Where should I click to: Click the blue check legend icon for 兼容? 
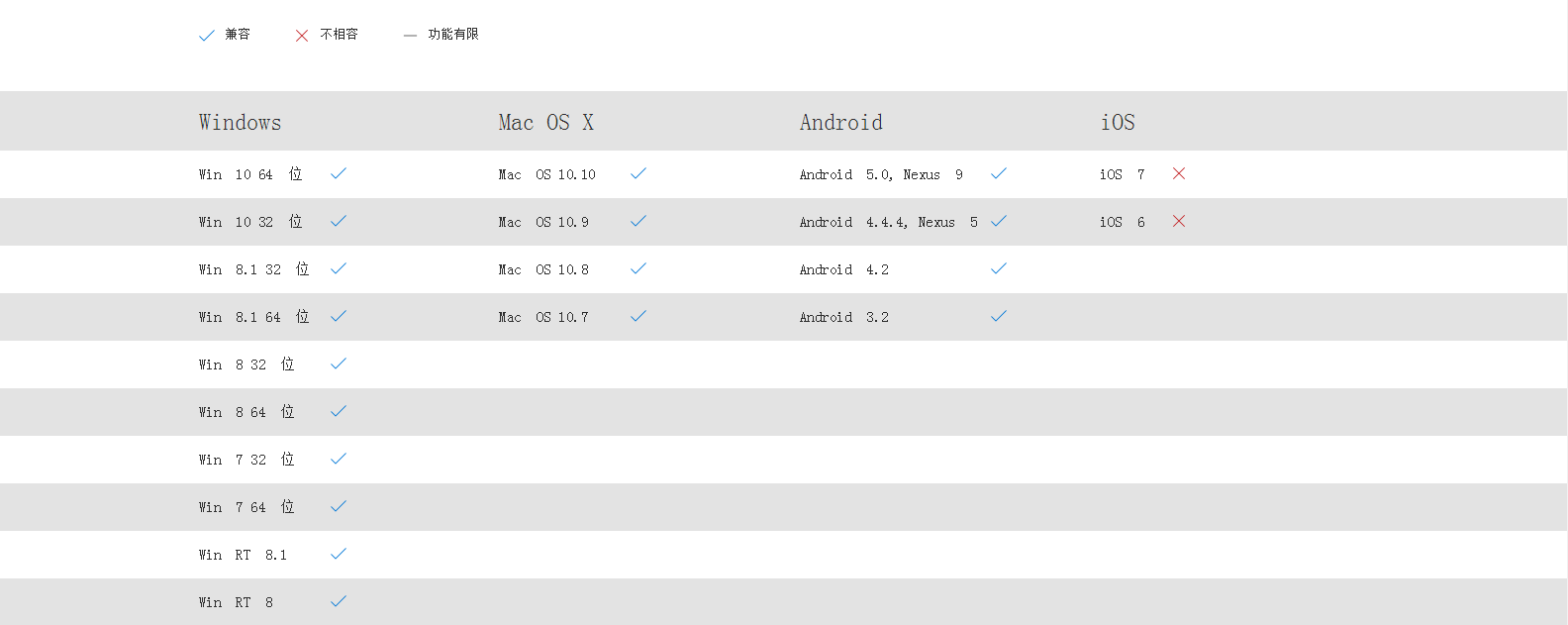(207, 35)
